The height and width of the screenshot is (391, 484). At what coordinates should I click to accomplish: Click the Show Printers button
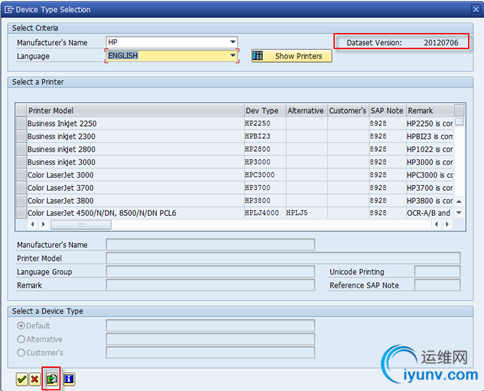tap(292, 56)
